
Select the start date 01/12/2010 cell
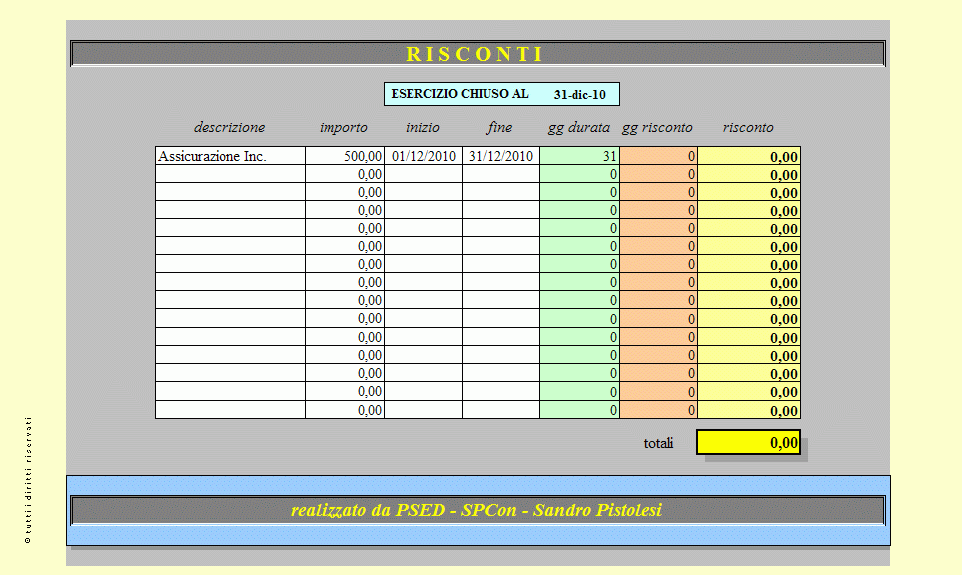point(423,156)
